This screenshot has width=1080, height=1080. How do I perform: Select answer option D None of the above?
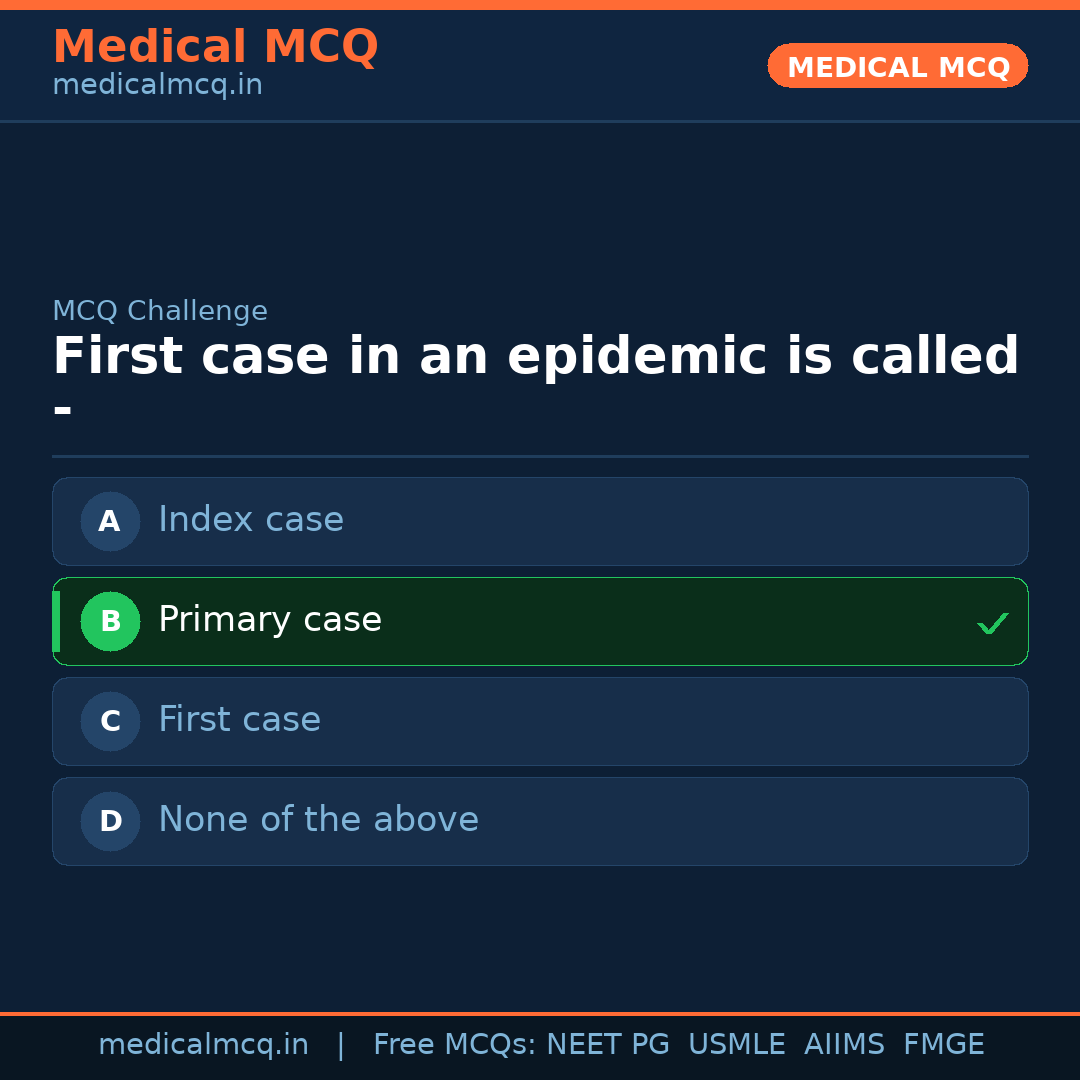click(x=540, y=821)
